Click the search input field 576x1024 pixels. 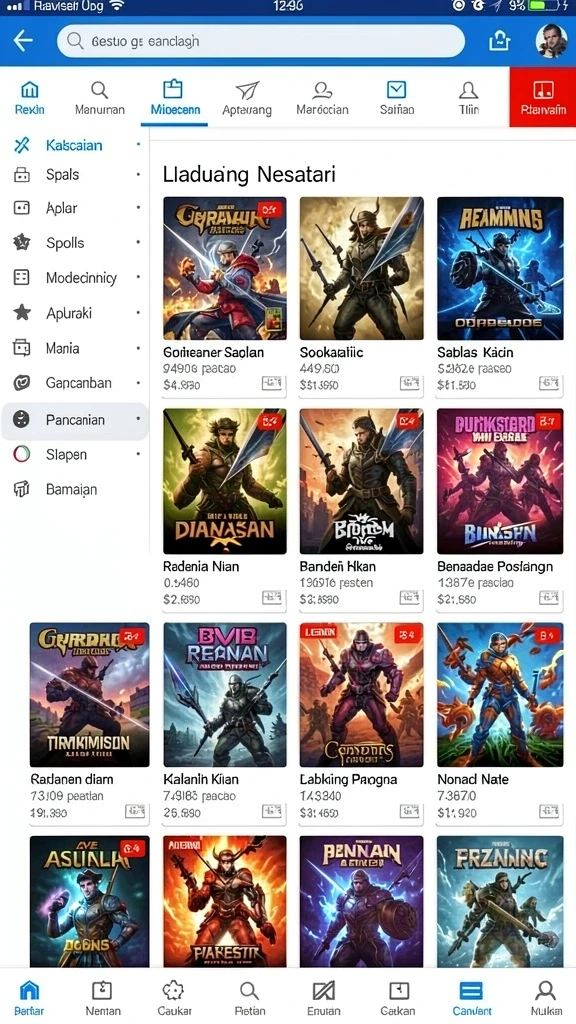261,42
